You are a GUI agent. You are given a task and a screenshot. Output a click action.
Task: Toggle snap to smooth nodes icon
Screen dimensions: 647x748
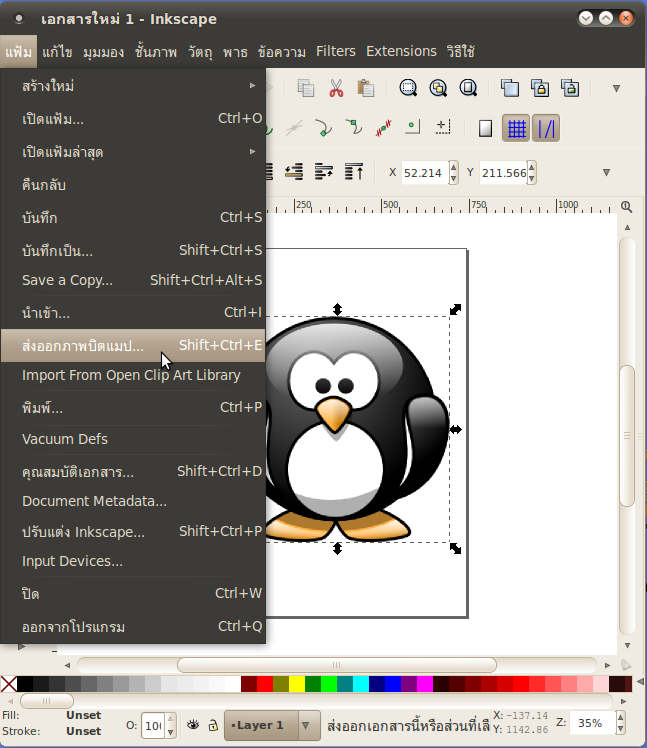354,128
